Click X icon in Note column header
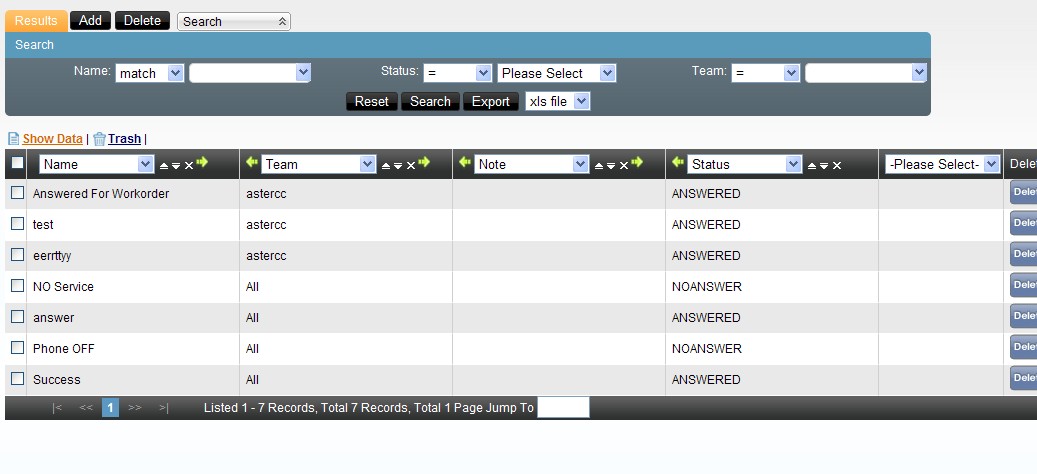 (623, 165)
